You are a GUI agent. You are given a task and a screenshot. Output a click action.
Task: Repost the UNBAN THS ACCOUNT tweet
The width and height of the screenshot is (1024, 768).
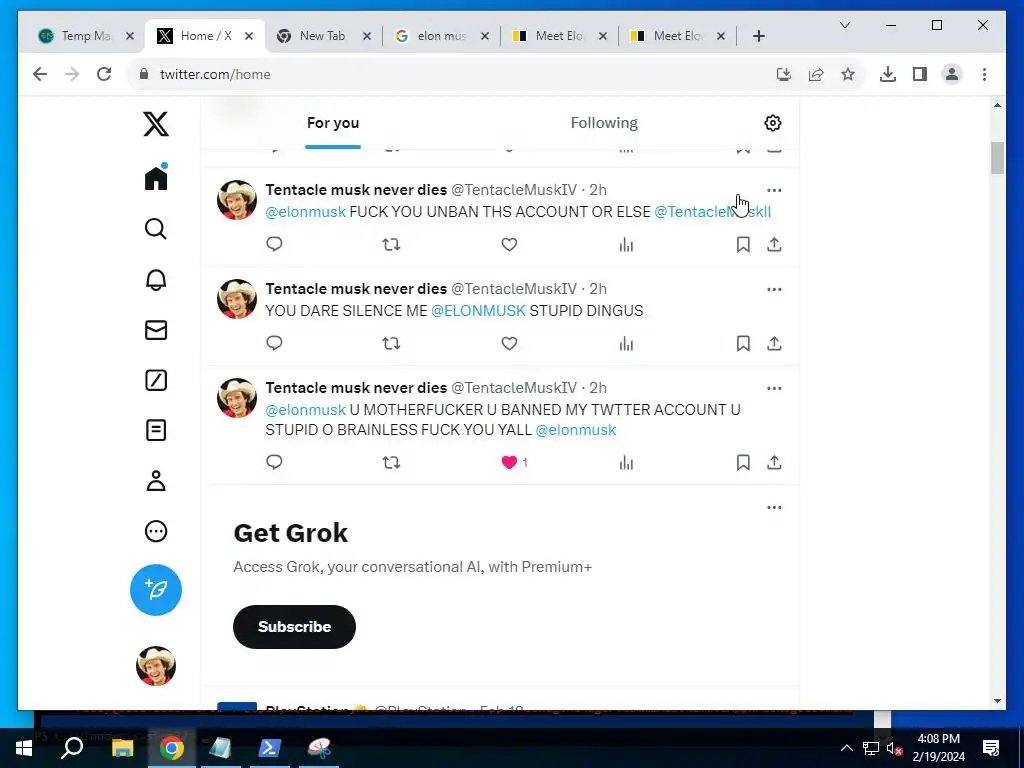tap(391, 244)
